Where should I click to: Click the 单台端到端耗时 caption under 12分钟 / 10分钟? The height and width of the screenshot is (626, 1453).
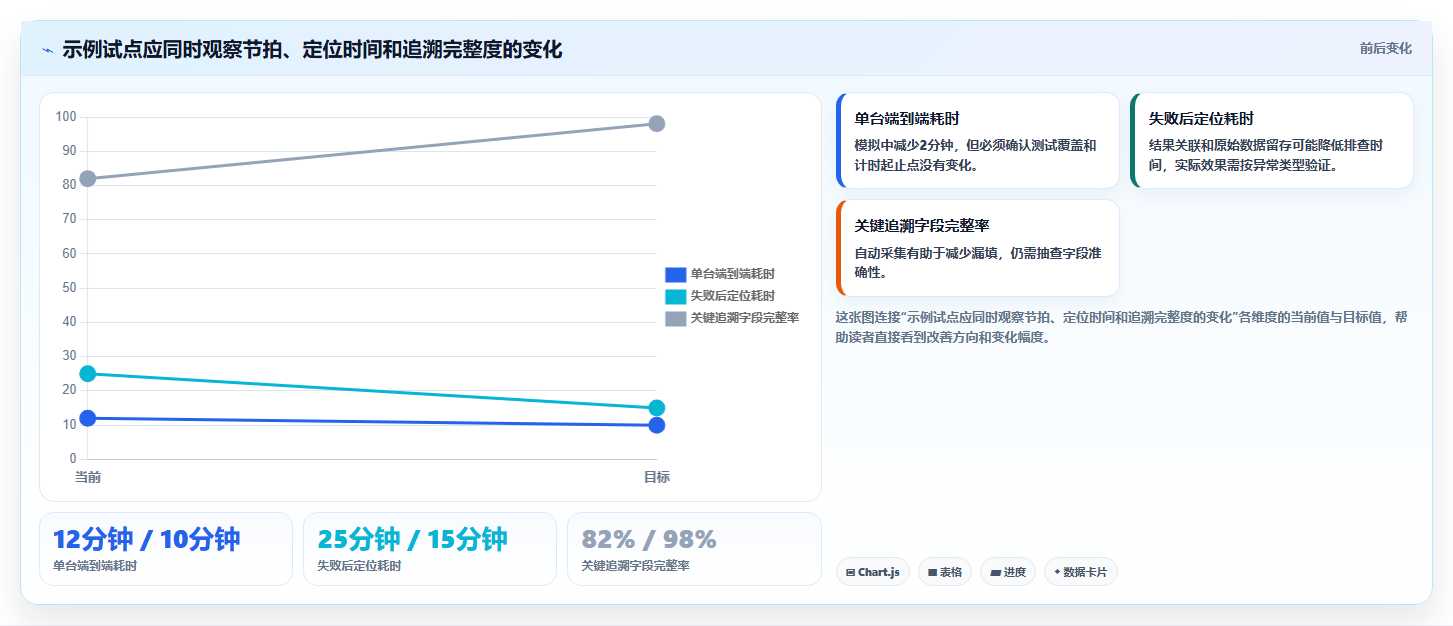(95, 566)
